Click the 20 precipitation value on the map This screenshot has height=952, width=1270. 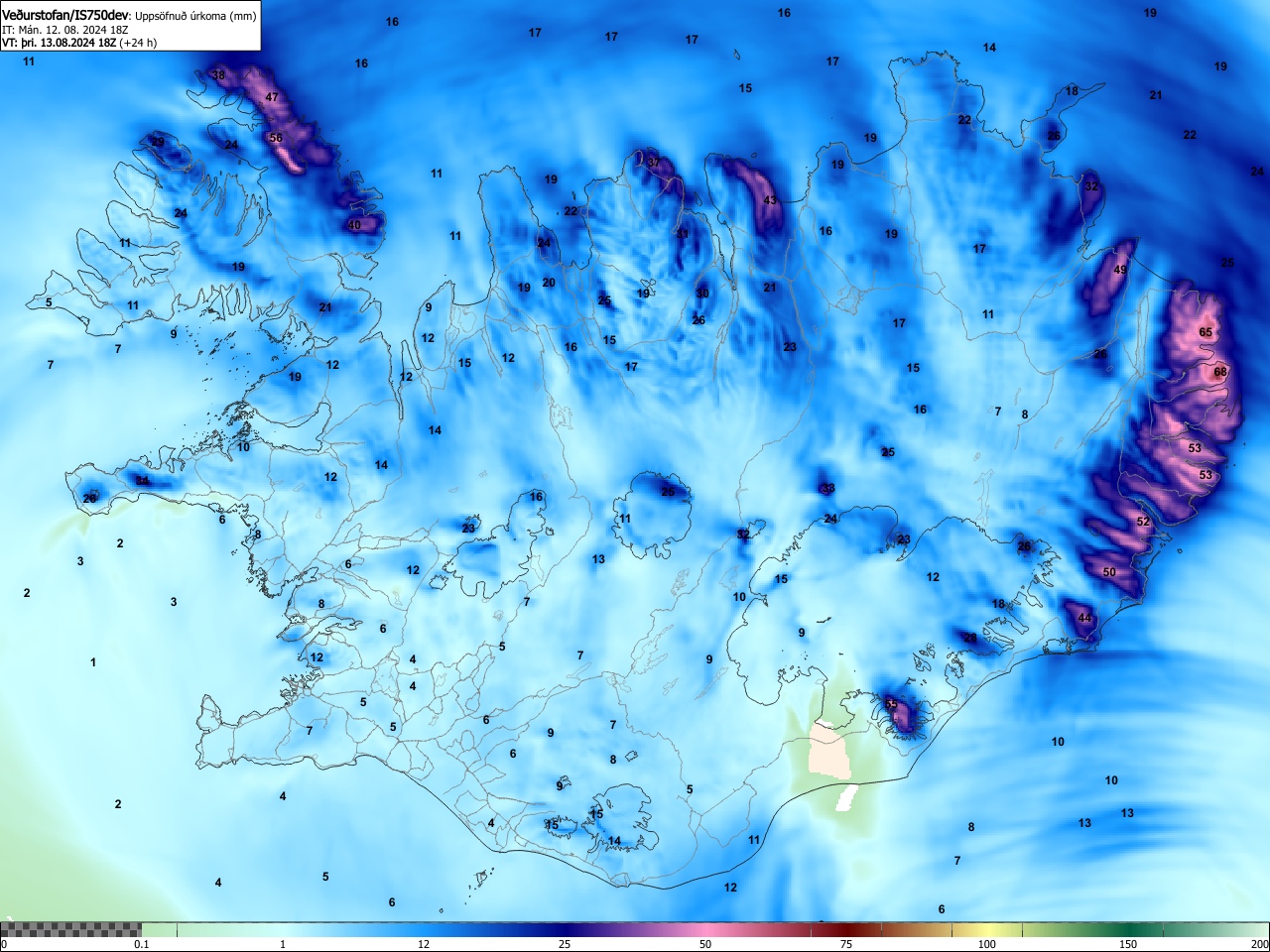(x=549, y=283)
